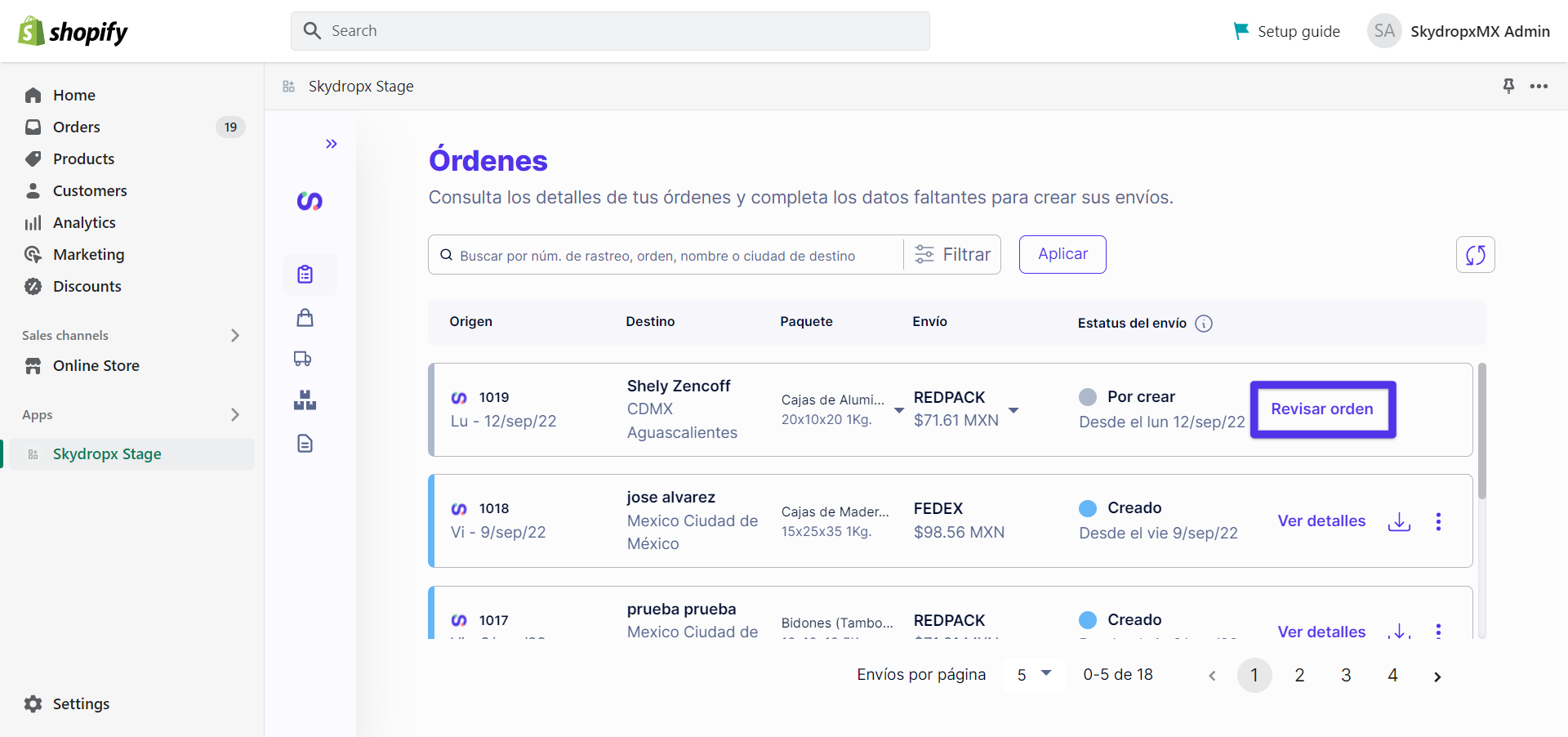Click the Destino column header
The image size is (1568, 737).
click(x=650, y=322)
